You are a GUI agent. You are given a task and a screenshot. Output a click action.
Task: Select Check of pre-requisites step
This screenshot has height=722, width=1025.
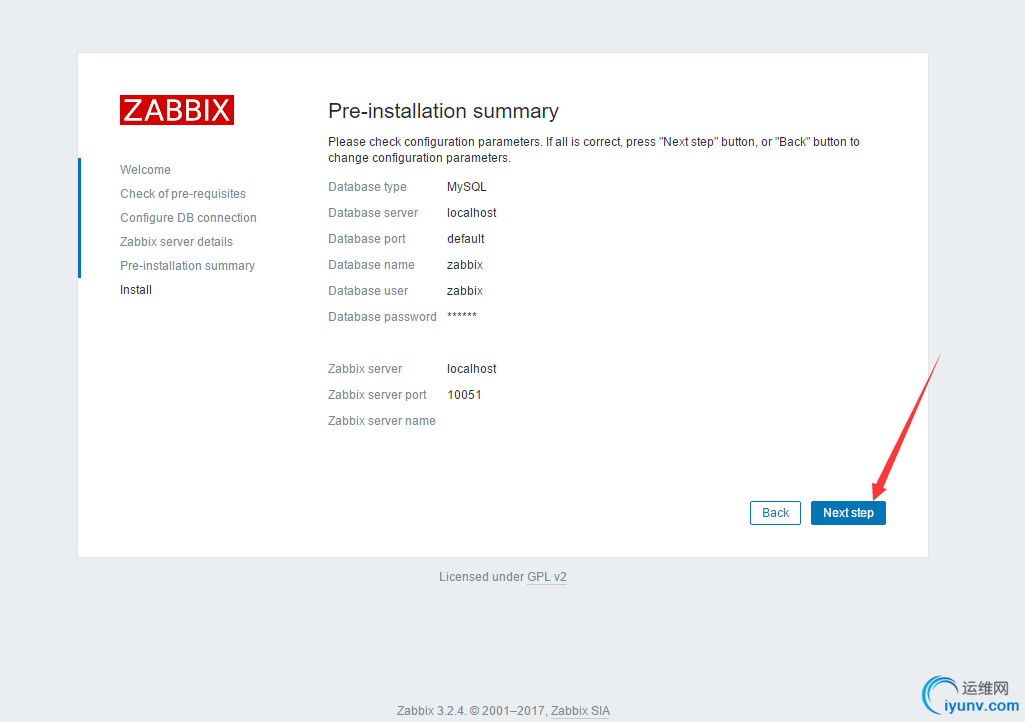pos(183,194)
